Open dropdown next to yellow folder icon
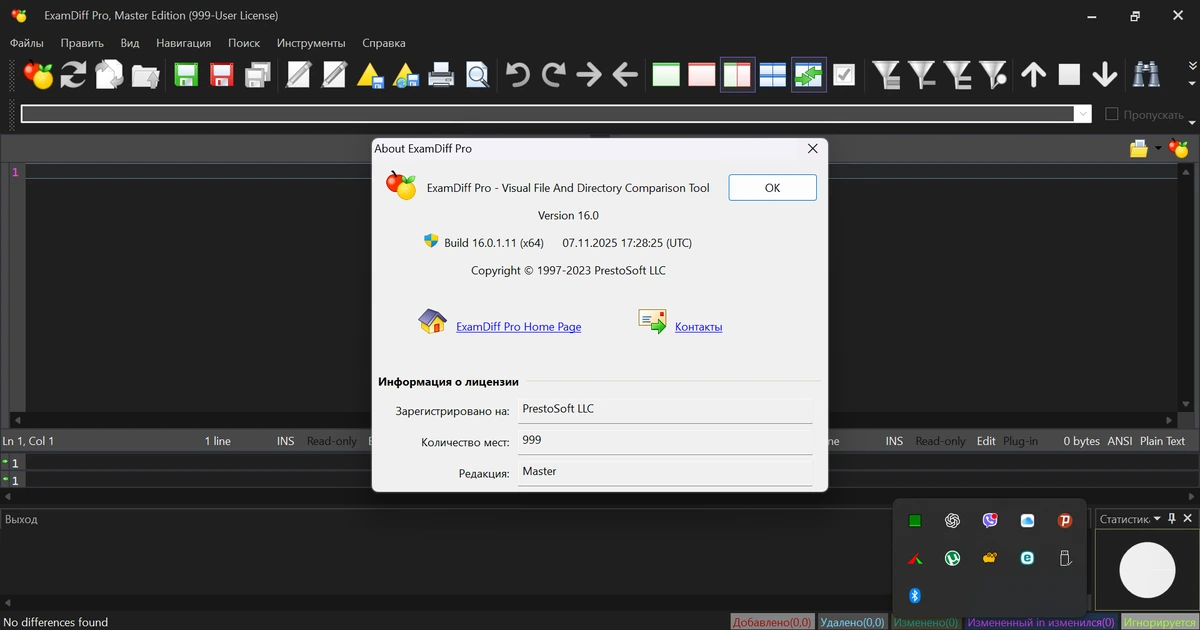1200x630 pixels. click(1158, 149)
